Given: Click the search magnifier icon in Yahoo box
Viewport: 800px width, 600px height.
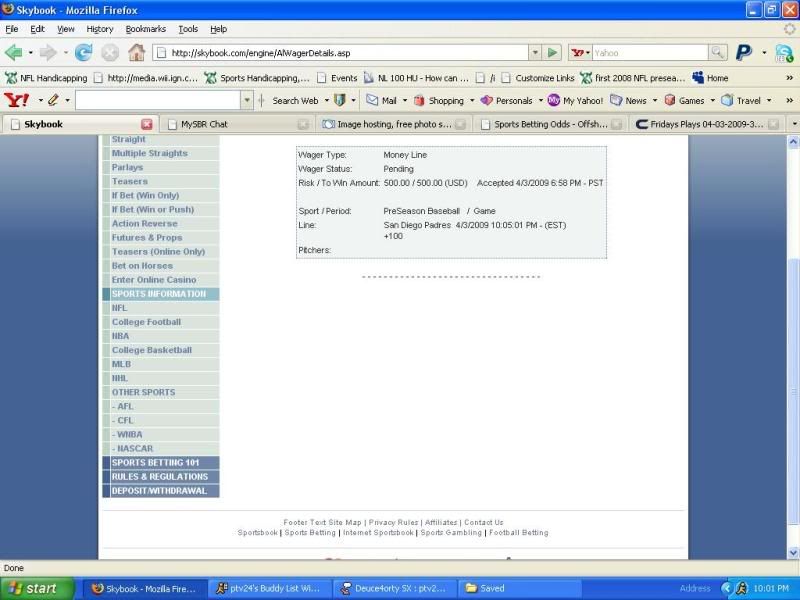Looking at the screenshot, I should point(717,53).
